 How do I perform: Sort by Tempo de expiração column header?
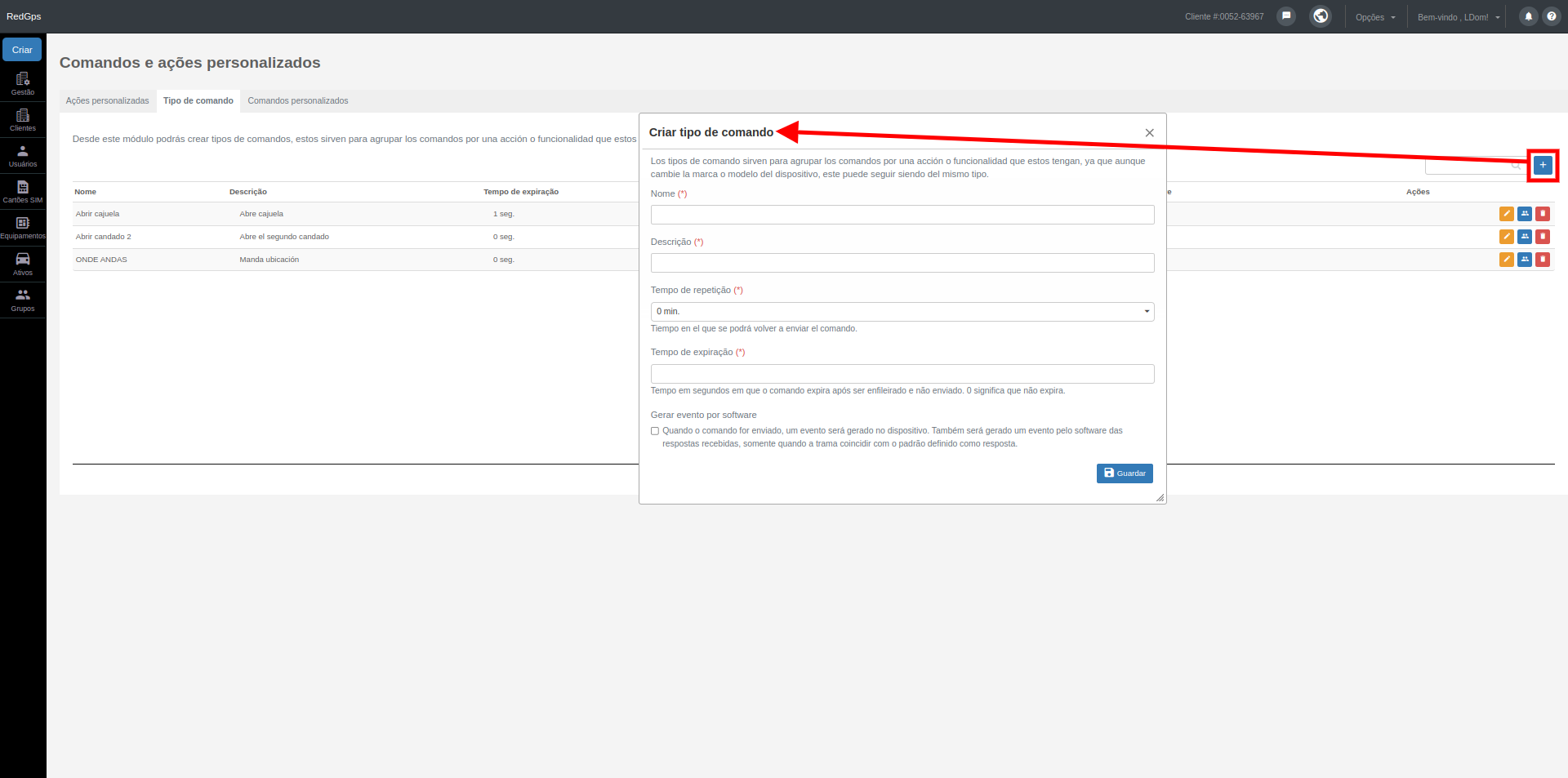click(x=521, y=192)
